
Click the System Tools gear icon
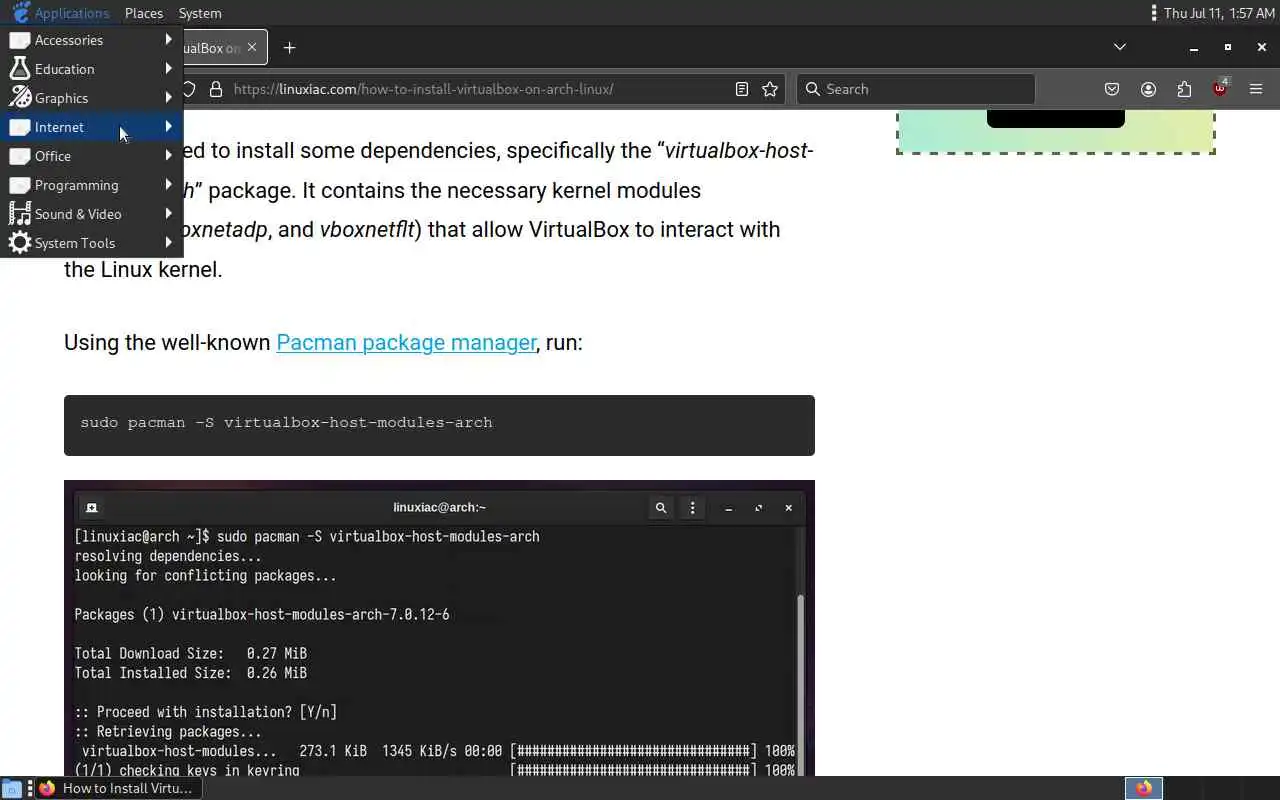point(19,243)
